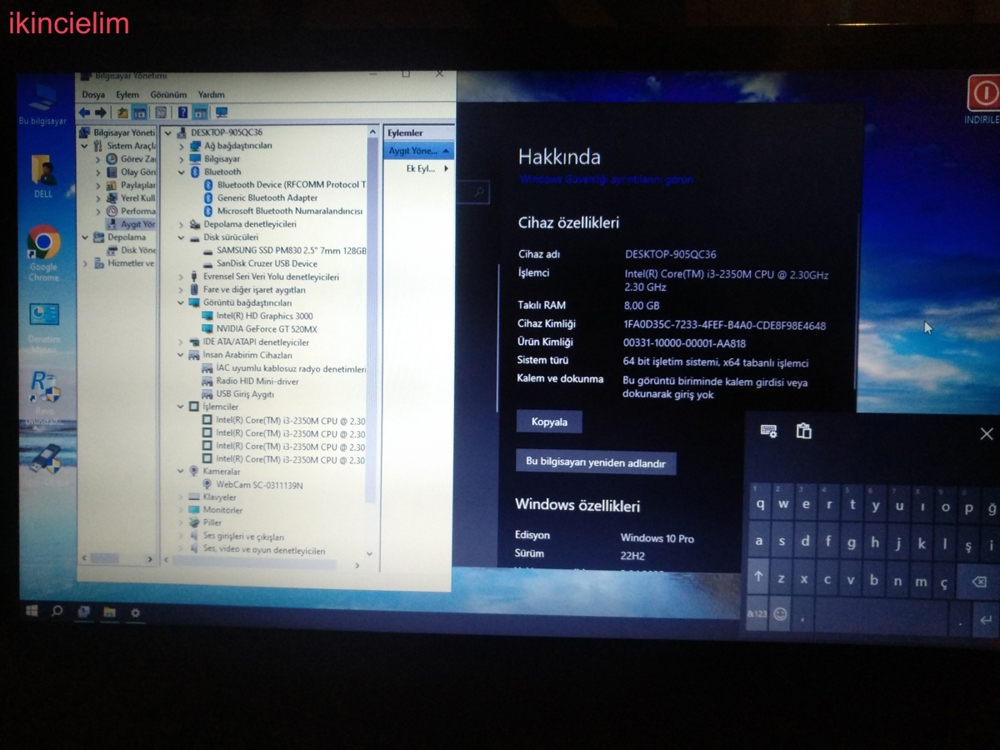The height and width of the screenshot is (750, 1000).
Task: Select Olay Görüntüleyicisi icon in left tree
Action: tap(112, 172)
